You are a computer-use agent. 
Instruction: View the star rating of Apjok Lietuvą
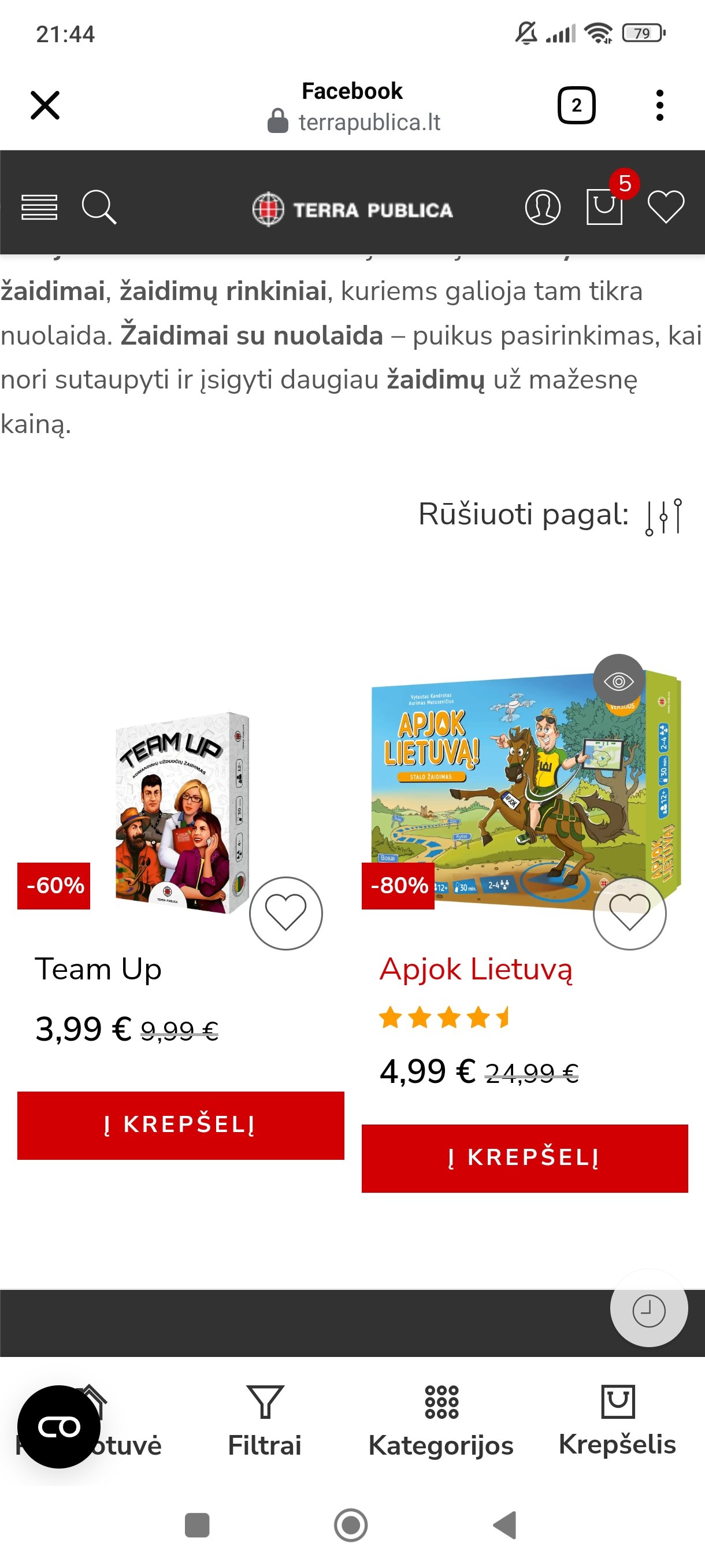pyautogui.click(x=444, y=1017)
